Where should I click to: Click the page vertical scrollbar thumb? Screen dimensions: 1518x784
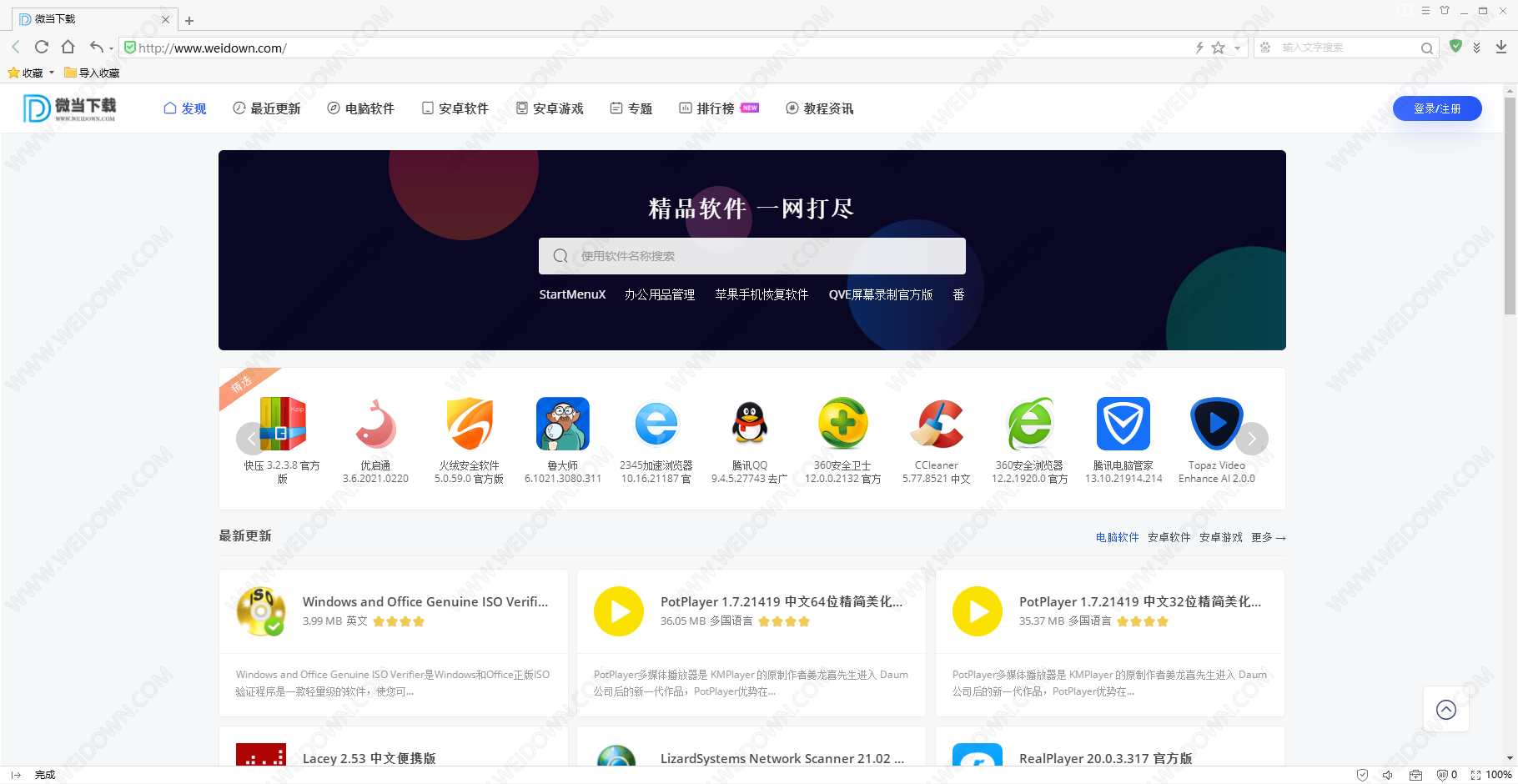tap(1510, 206)
